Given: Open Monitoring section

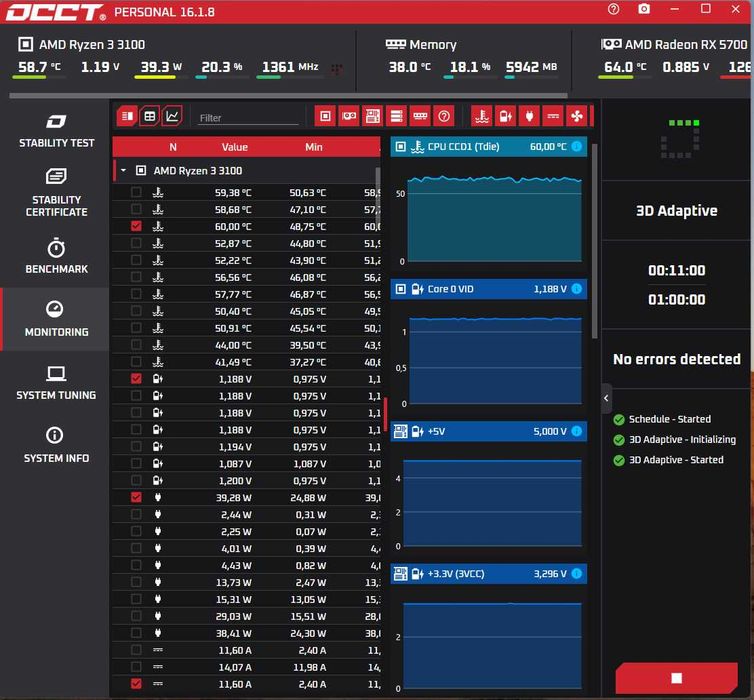Looking at the screenshot, I should click(x=56, y=319).
